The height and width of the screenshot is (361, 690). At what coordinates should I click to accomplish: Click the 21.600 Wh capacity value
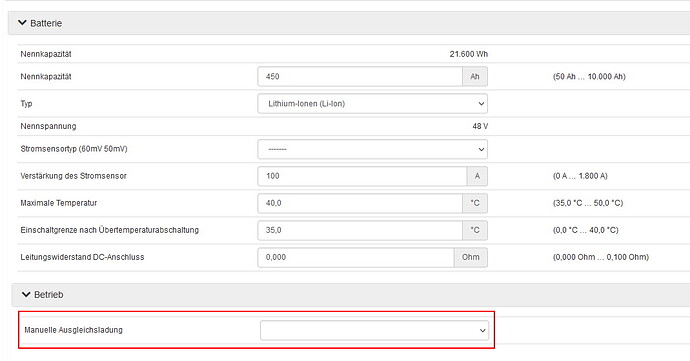(469, 54)
